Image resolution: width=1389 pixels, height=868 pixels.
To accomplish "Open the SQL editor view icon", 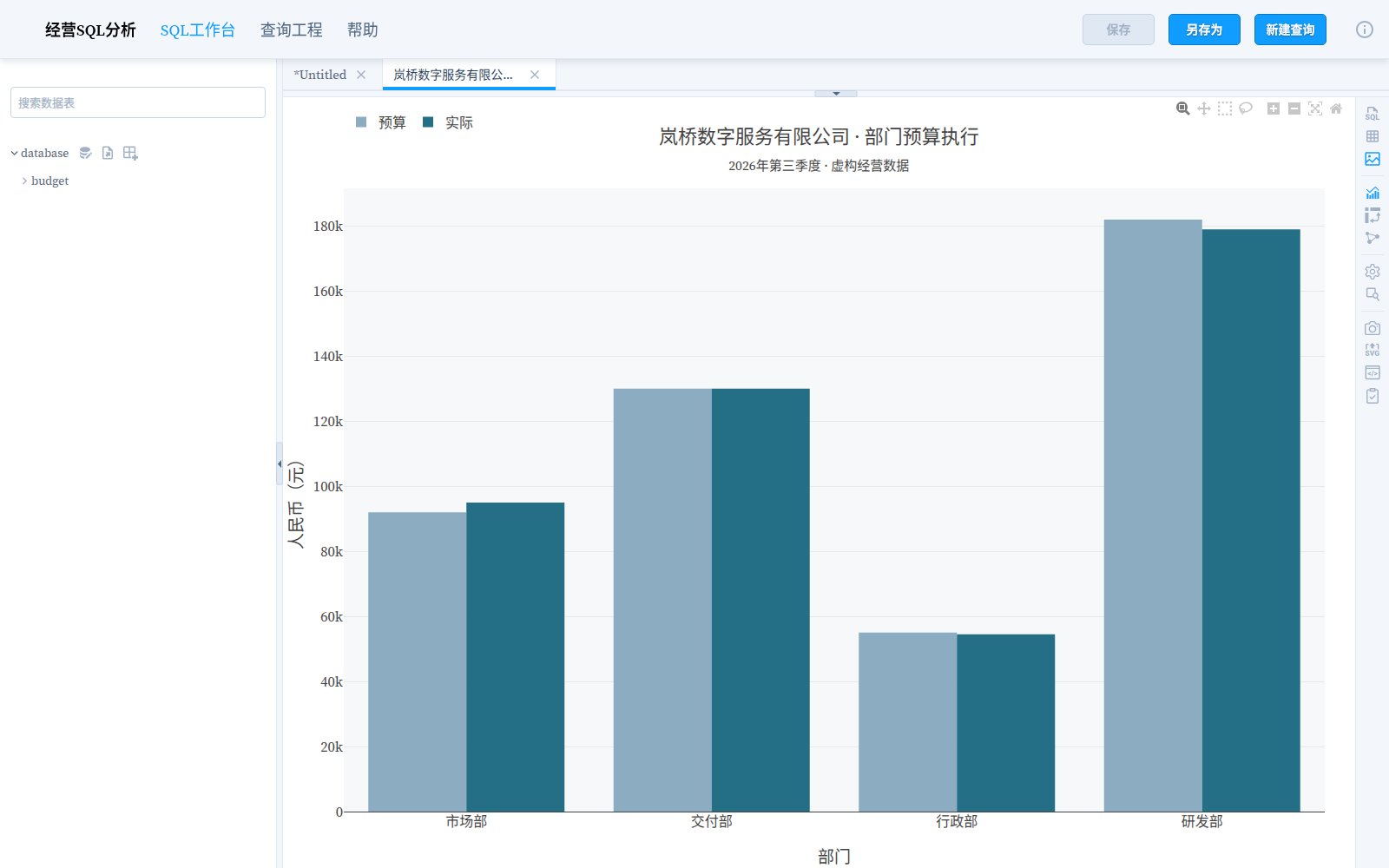I will [1373, 114].
